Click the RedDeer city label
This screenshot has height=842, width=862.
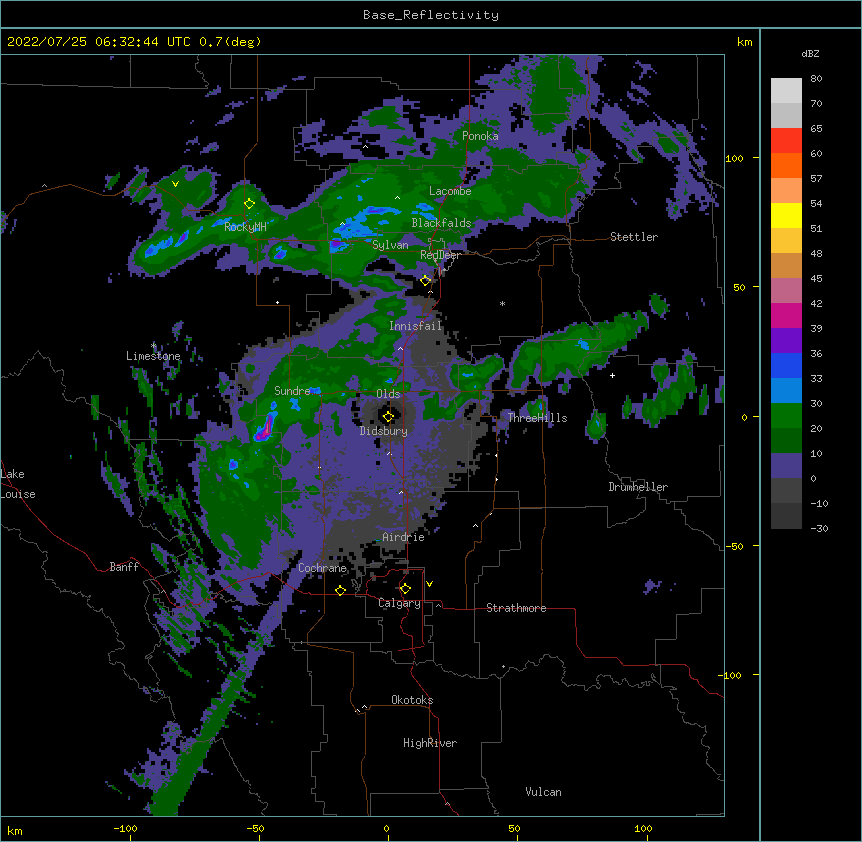(440, 255)
